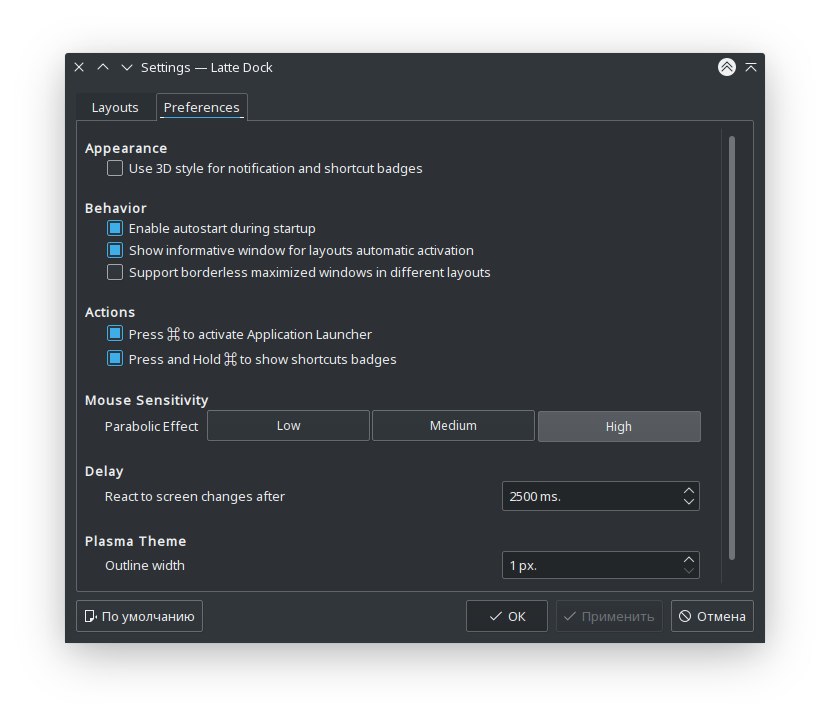The image size is (830, 720).
Task: Enable 3D style for notification badges
Action: pyautogui.click(x=114, y=168)
